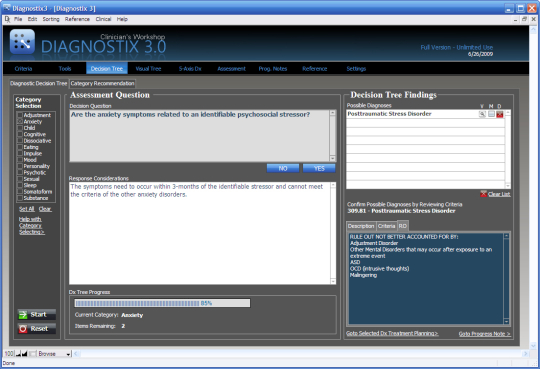Open the Help menu
This screenshot has height=369, width=540.
(122, 19)
